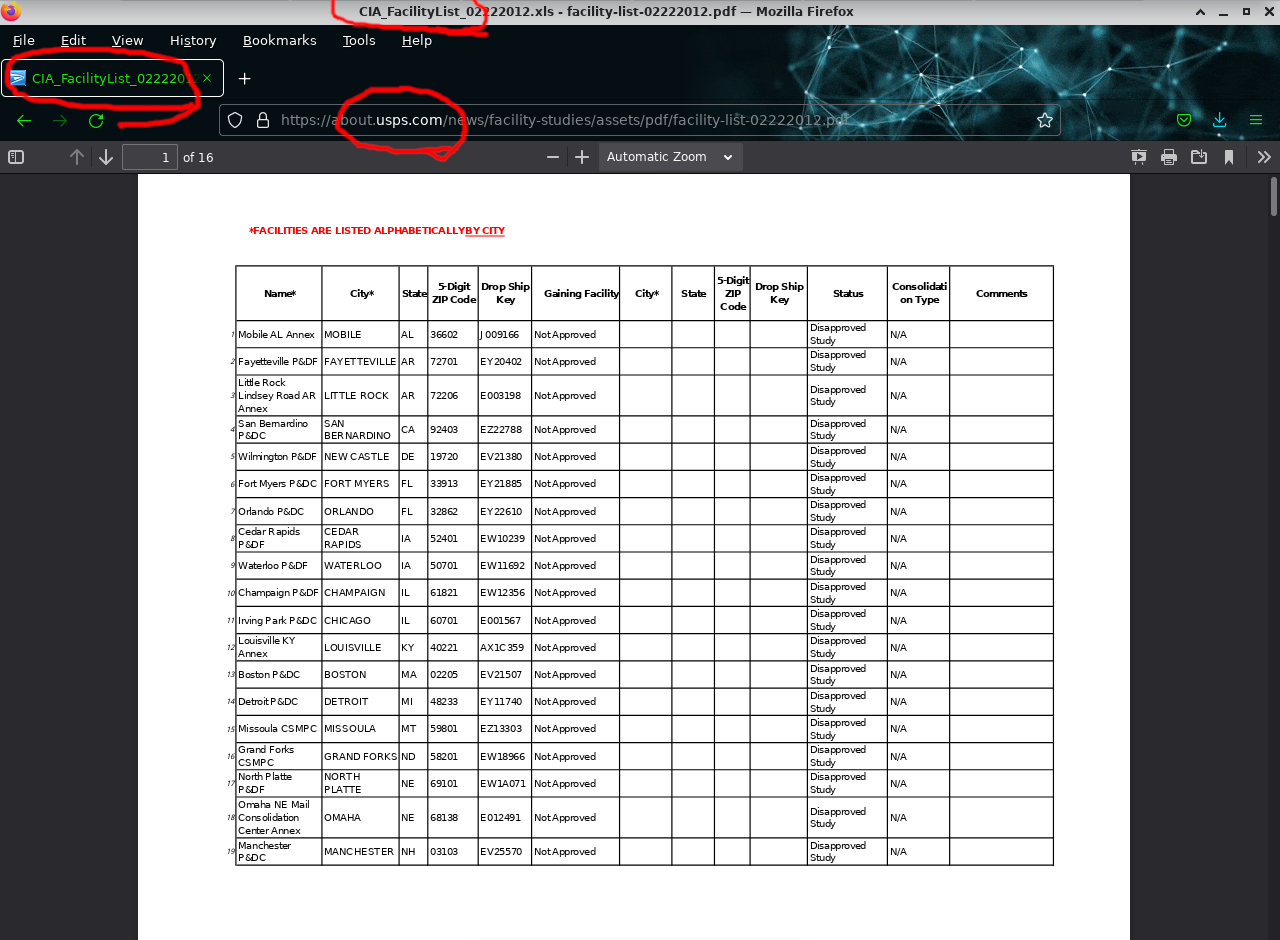The image size is (1280, 940).
Task: Go back to the previous page in history
Action: [x=24, y=120]
